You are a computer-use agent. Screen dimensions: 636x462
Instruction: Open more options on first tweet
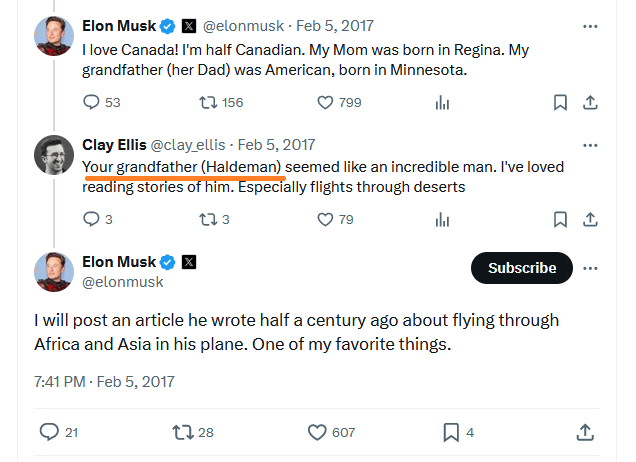[590, 25]
